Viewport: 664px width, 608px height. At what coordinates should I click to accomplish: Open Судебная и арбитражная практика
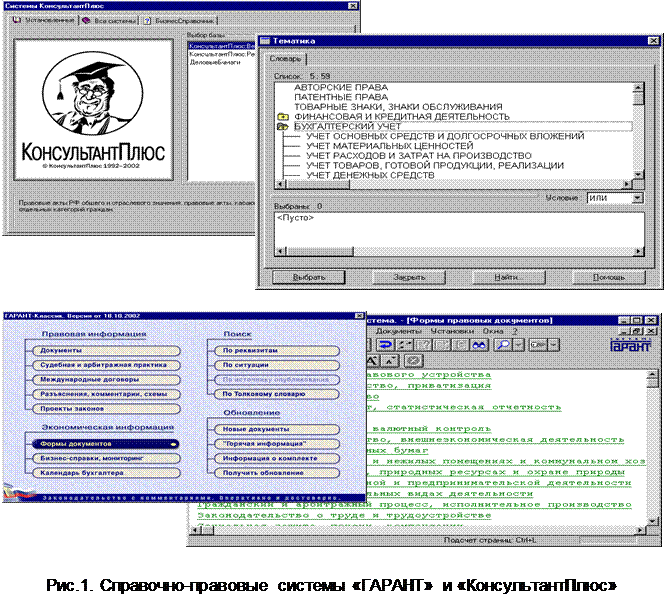[x=106, y=365]
